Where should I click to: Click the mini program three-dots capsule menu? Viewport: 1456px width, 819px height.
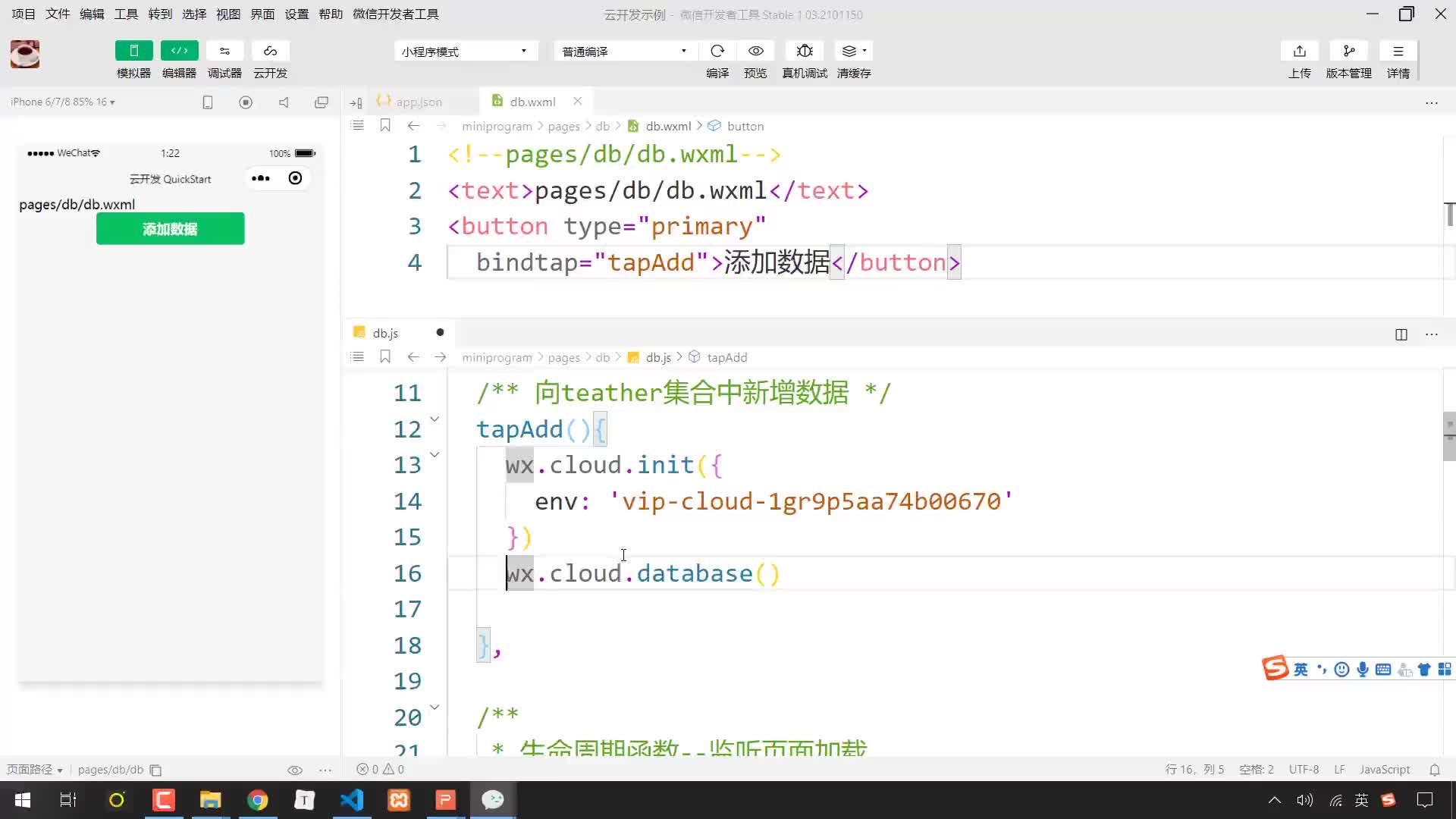(x=261, y=178)
